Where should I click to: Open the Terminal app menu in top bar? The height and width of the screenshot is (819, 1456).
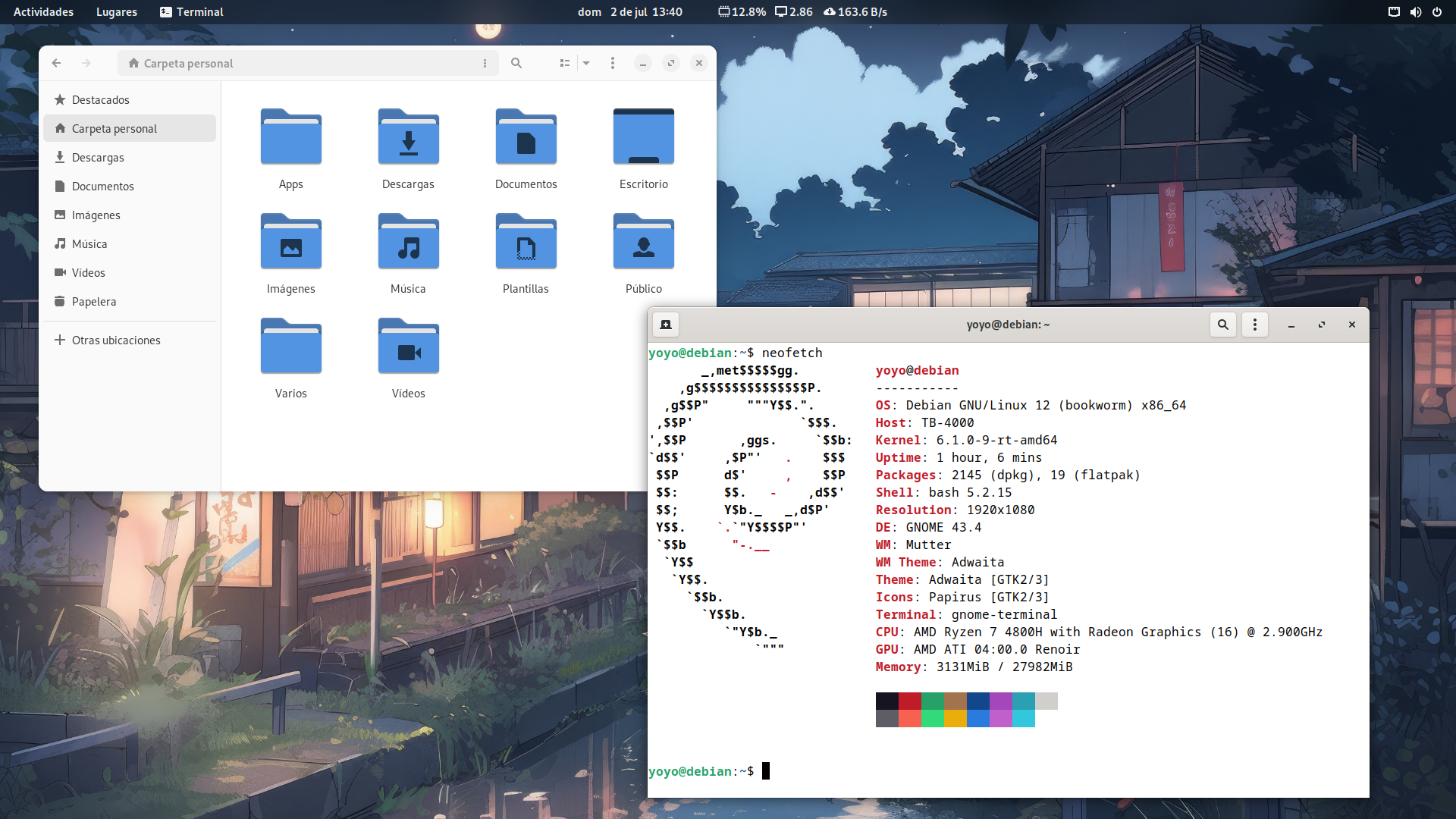(x=192, y=12)
